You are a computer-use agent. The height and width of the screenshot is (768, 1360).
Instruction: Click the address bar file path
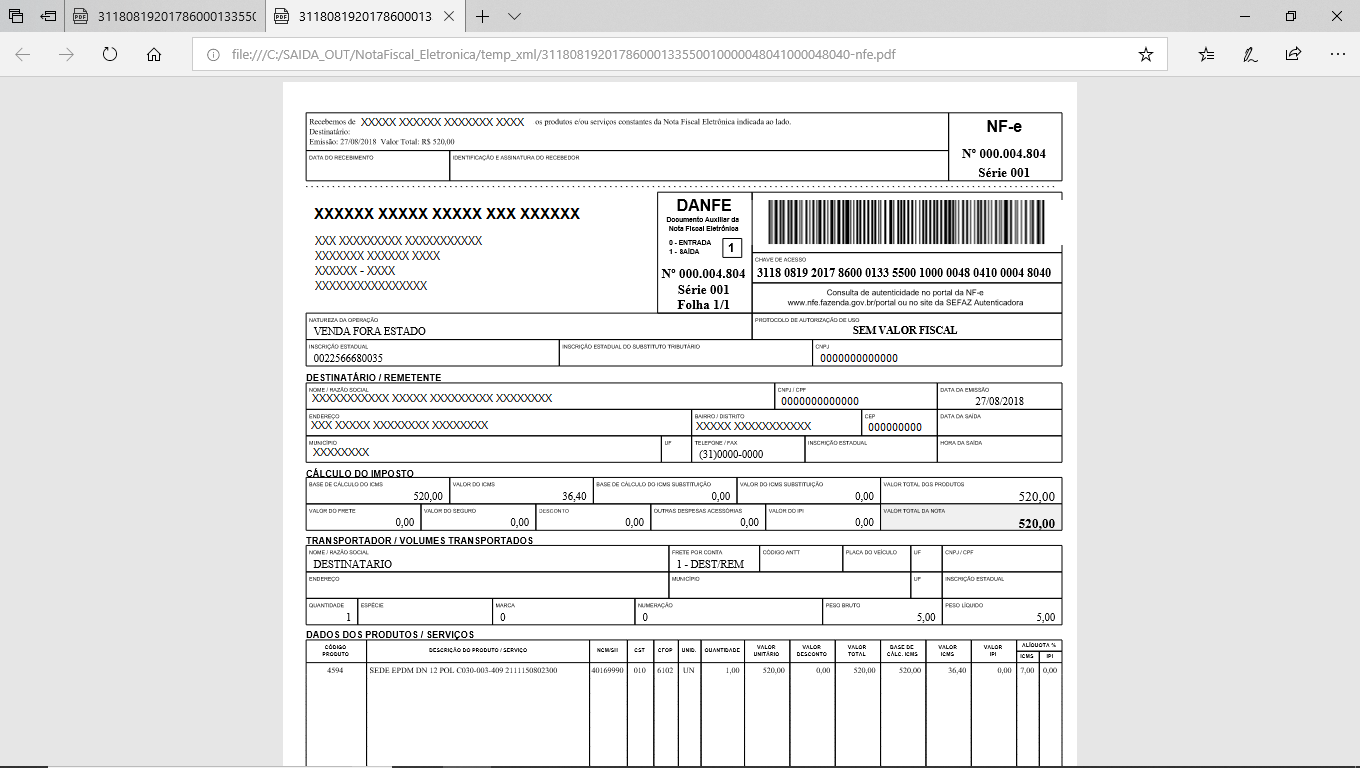tap(563, 54)
